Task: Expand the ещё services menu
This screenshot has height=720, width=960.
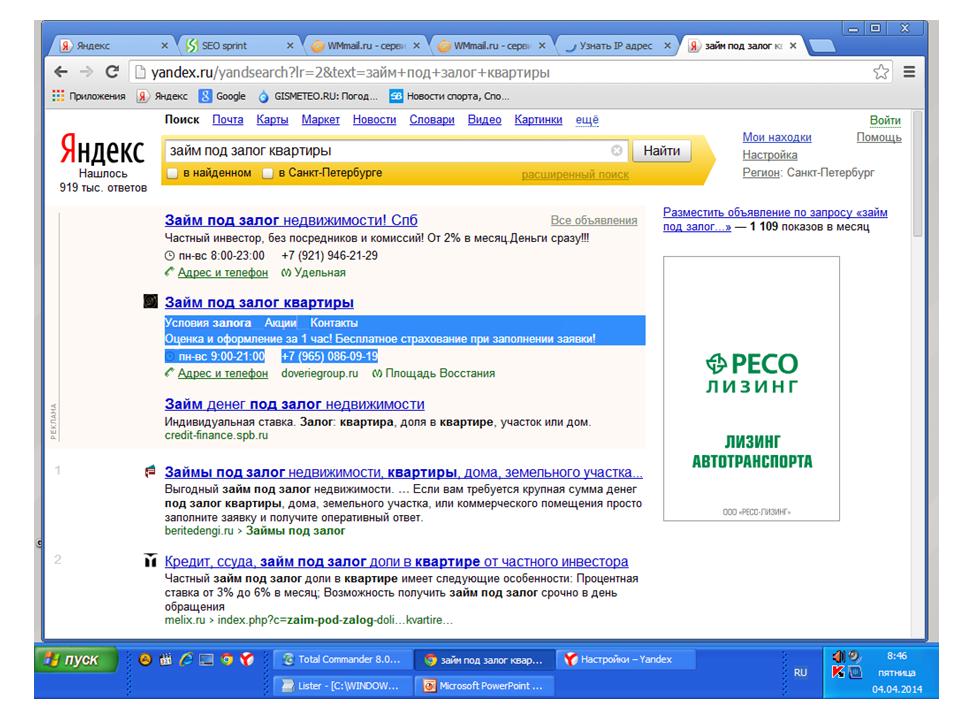Action: [x=587, y=120]
